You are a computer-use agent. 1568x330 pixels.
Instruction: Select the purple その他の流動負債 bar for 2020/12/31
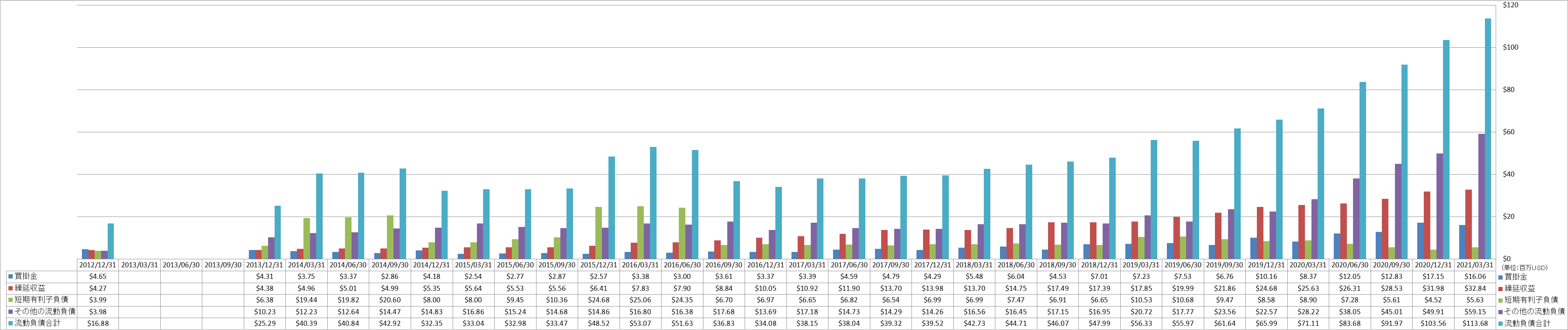1440,207
